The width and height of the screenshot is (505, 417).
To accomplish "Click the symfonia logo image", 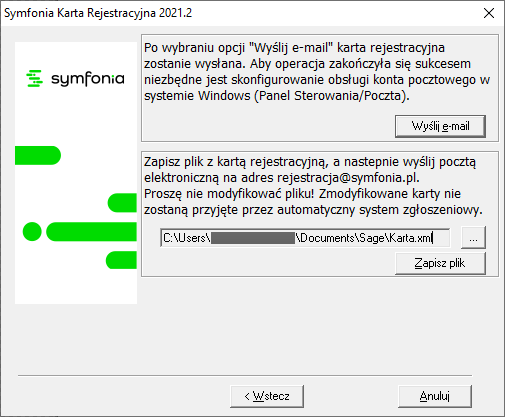I will 76,78.
